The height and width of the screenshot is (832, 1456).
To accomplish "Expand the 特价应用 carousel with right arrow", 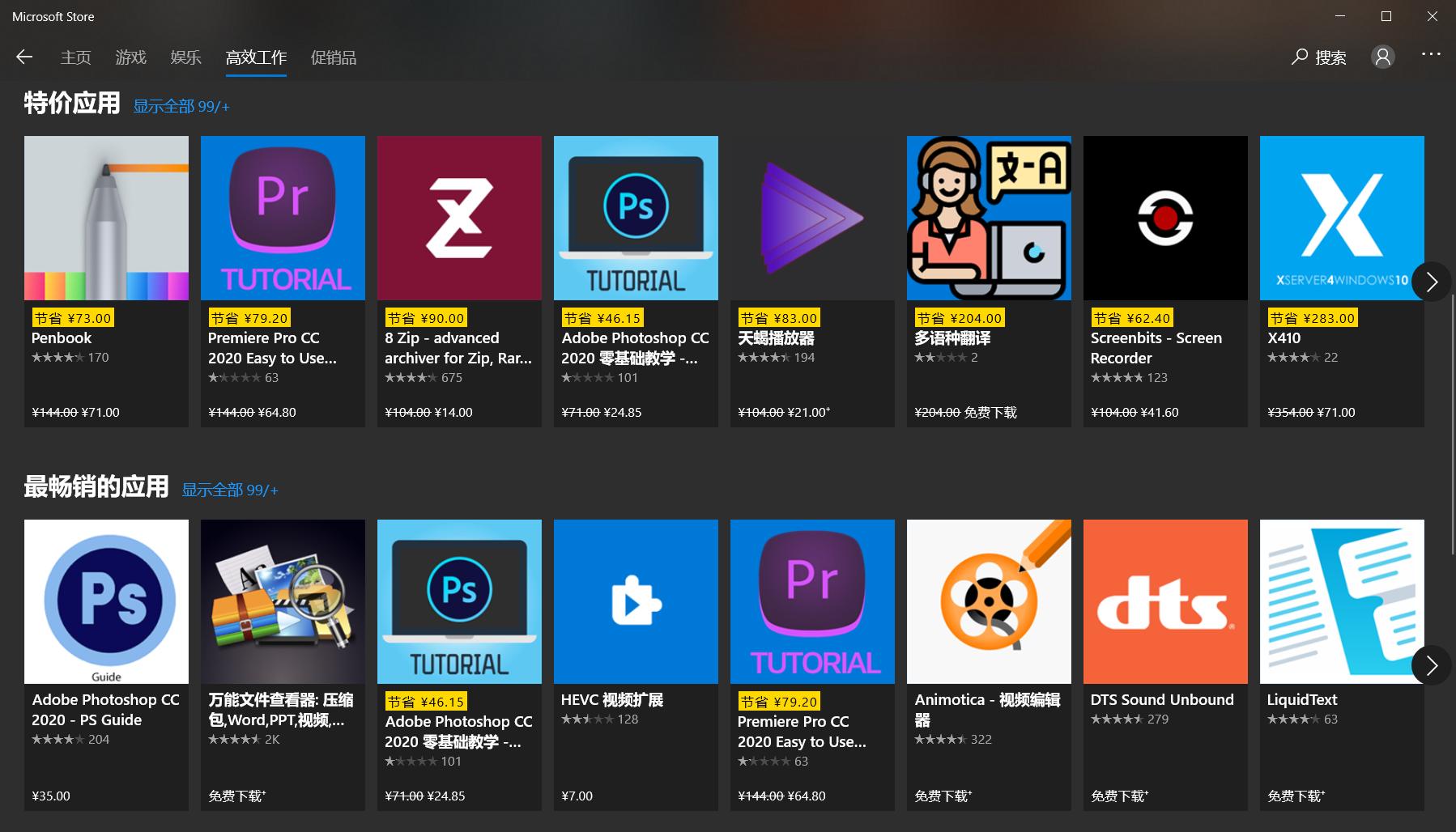I will [x=1431, y=282].
